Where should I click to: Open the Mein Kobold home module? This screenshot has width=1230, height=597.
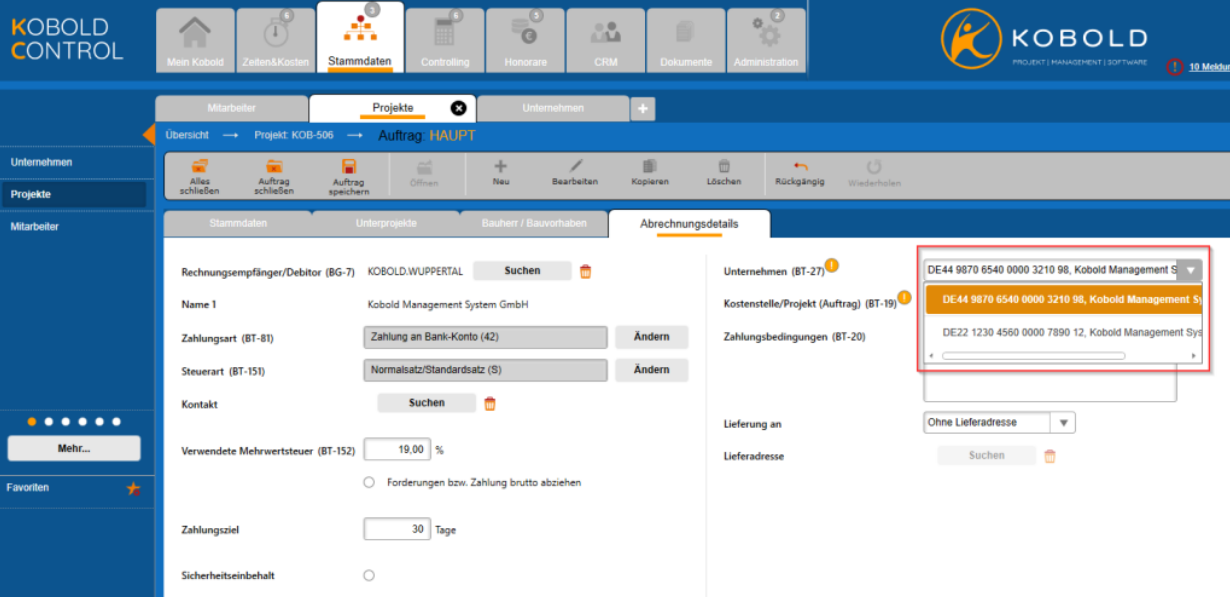tap(195, 41)
